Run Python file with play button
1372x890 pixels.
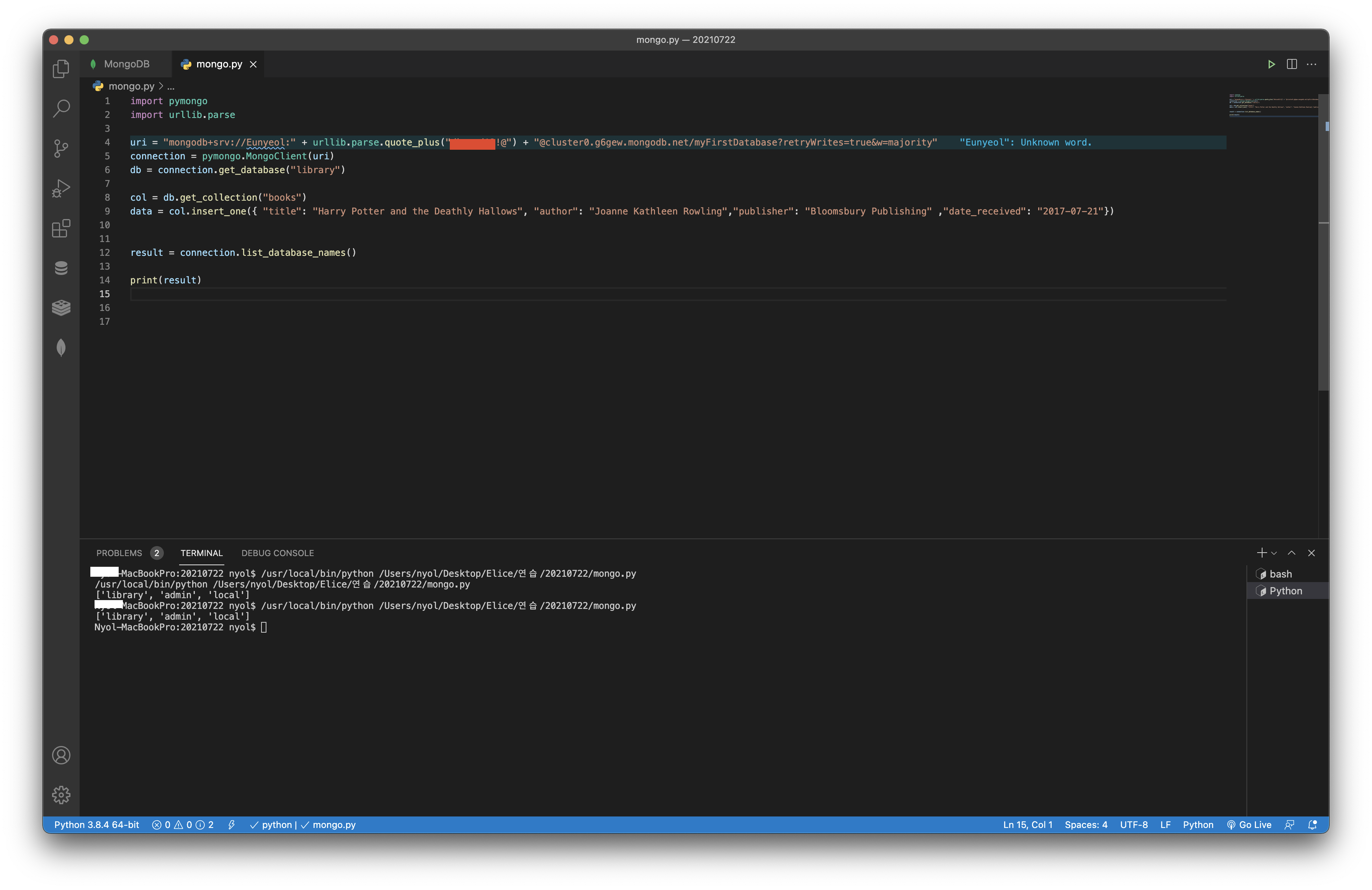pyautogui.click(x=1271, y=64)
